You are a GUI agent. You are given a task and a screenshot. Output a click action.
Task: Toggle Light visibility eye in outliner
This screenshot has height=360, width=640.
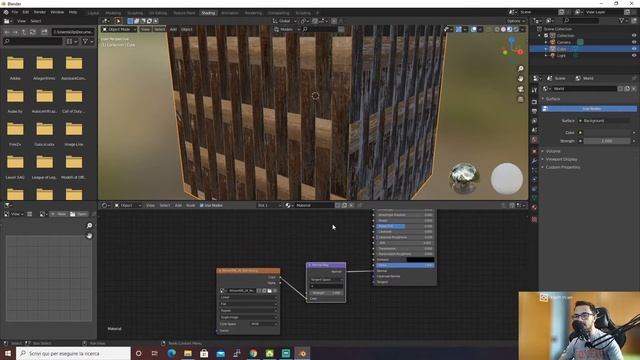point(634,55)
